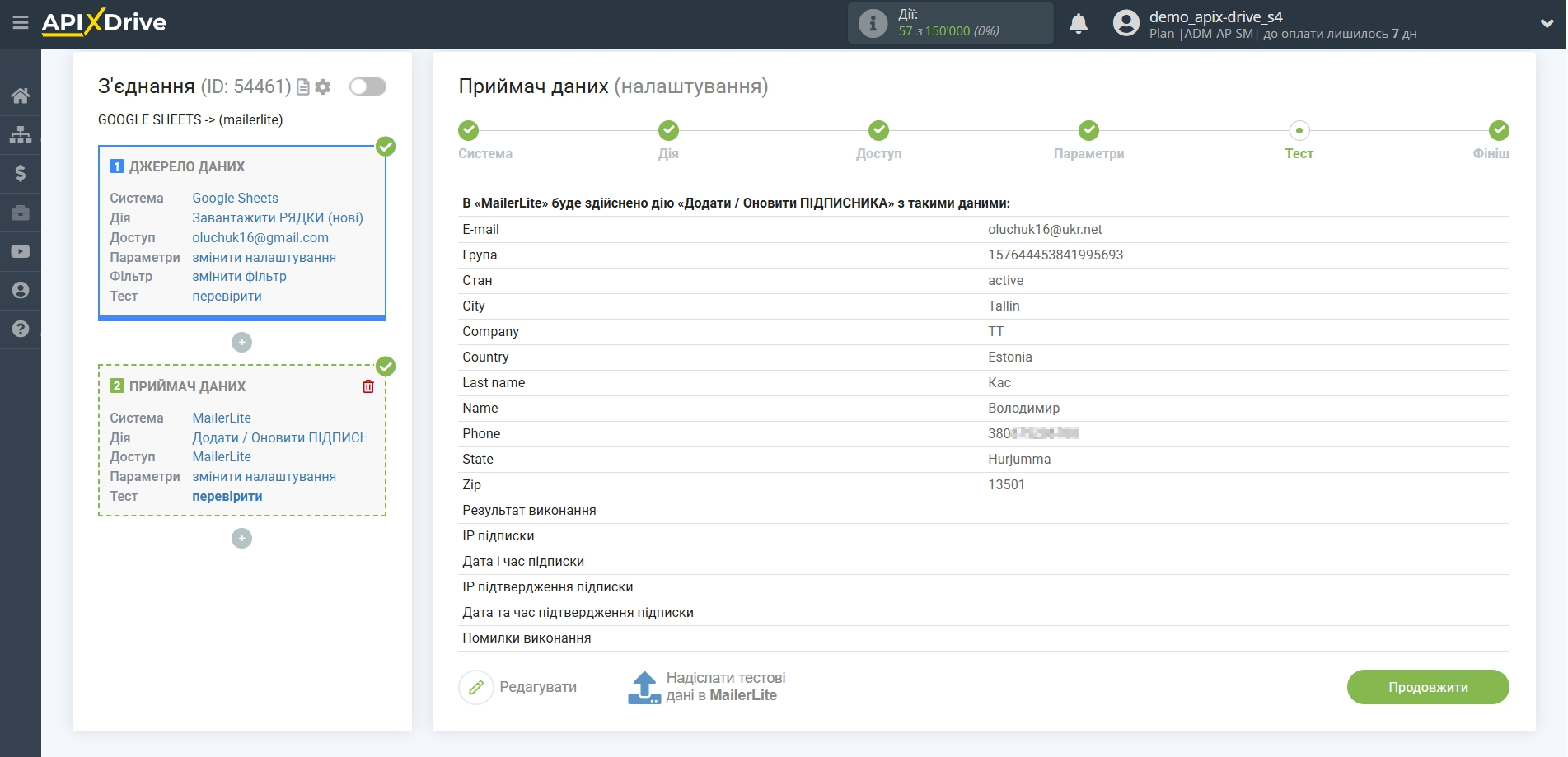Click the Country value Estonia
Image resolution: width=1568 pixels, height=757 pixels.
click(x=1010, y=357)
